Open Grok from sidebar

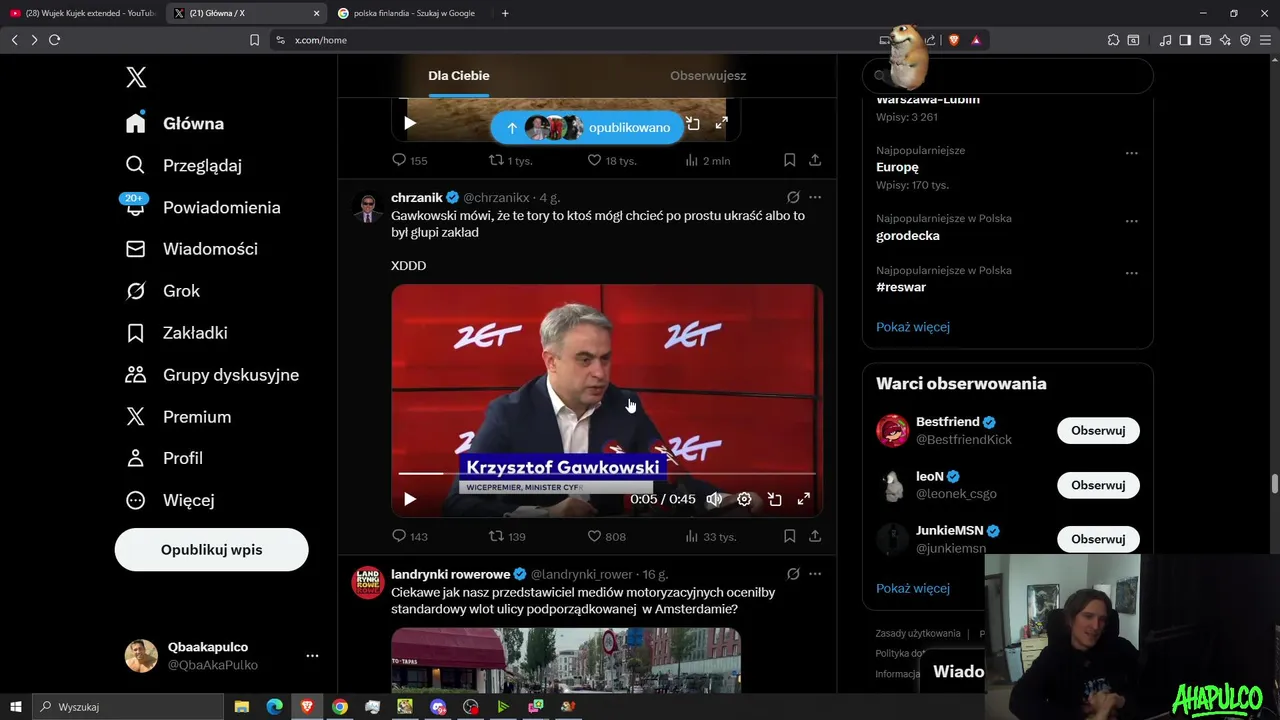(x=162, y=291)
